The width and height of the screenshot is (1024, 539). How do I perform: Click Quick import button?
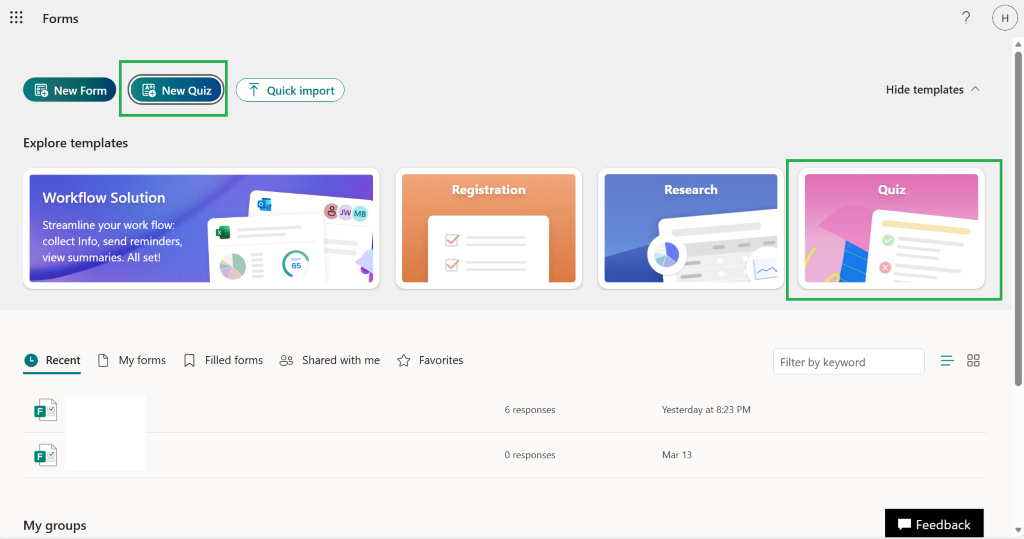pos(290,90)
